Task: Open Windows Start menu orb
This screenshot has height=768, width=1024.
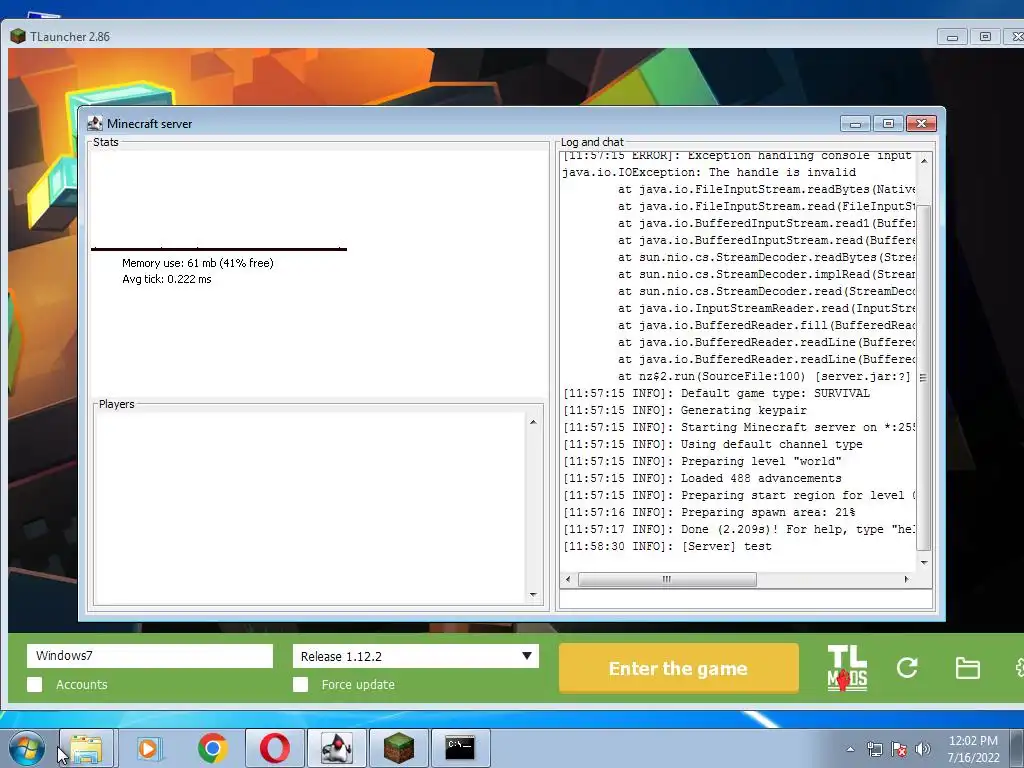Action: tap(27, 748)
